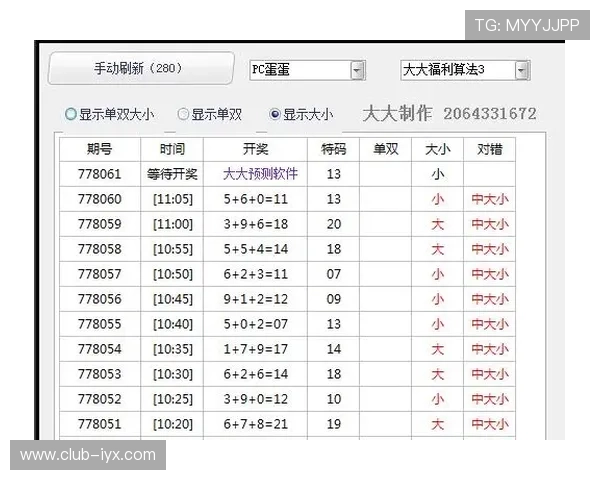Click the 开奖 column header
Viewport: 600px width, 480px height.
[255, 149]
